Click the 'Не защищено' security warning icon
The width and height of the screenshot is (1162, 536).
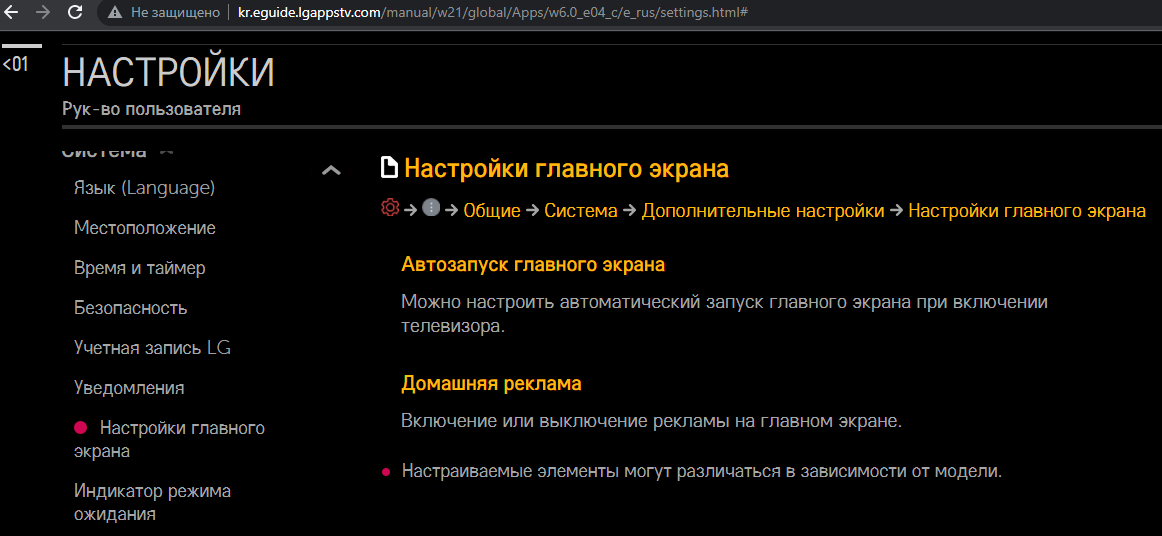click(116, 13)
